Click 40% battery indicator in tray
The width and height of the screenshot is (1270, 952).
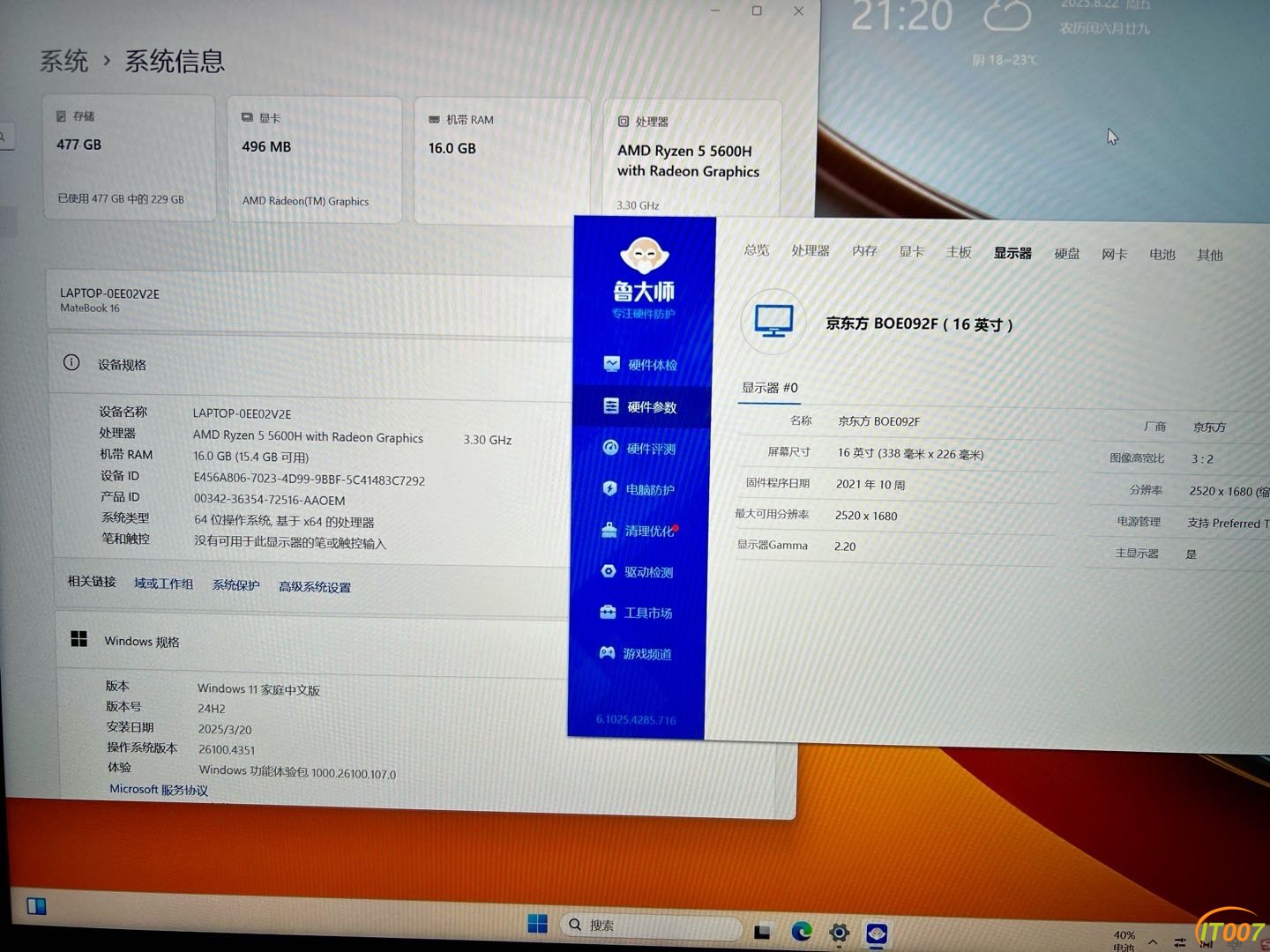(1124, 941)
